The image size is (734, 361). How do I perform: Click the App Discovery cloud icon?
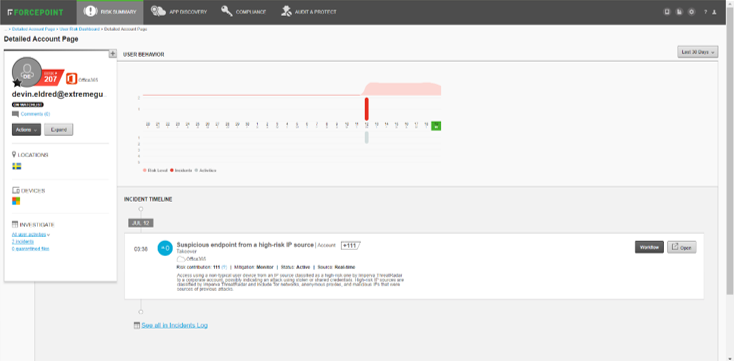(157, 11)
